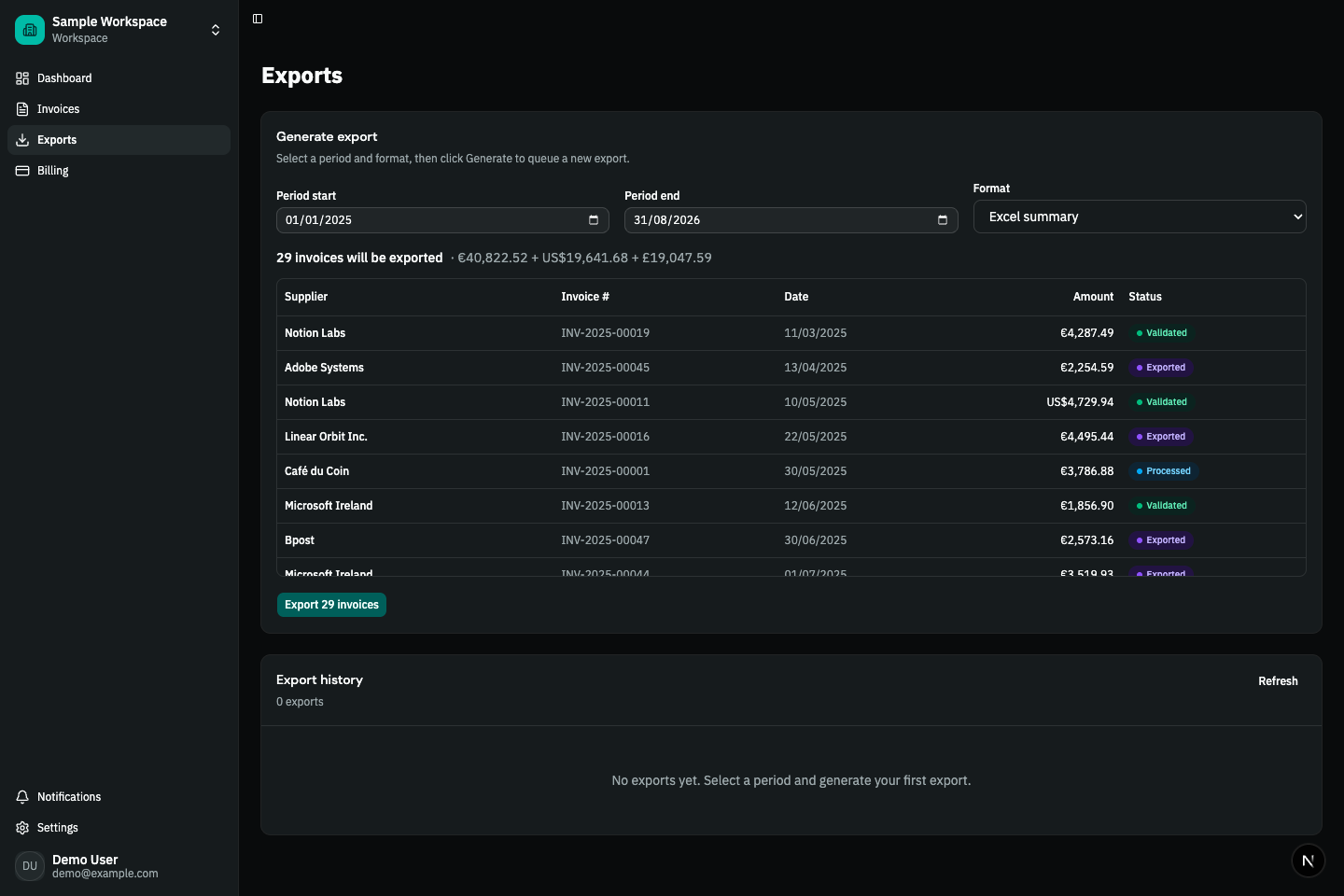Open the Settings link
This screenshot has width=1344, height=896.
pyautogui.click(x=119, y=828)
